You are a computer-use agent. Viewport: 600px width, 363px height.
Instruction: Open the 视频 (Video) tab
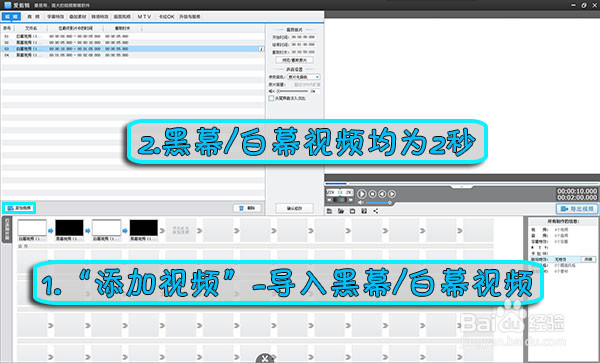11,16
